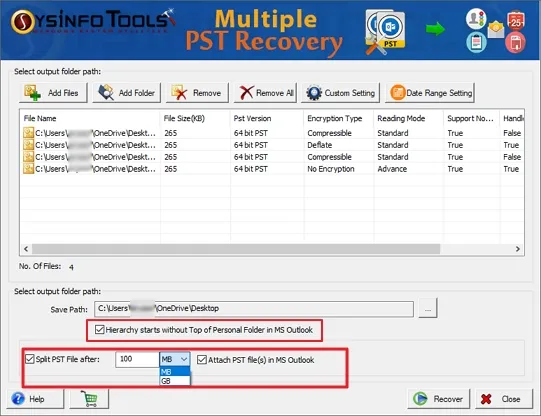Screen dimensions: 541x416
Task: Browse for save path with ellipsis button
Action: pyautogui.click(x=428, y=308)
